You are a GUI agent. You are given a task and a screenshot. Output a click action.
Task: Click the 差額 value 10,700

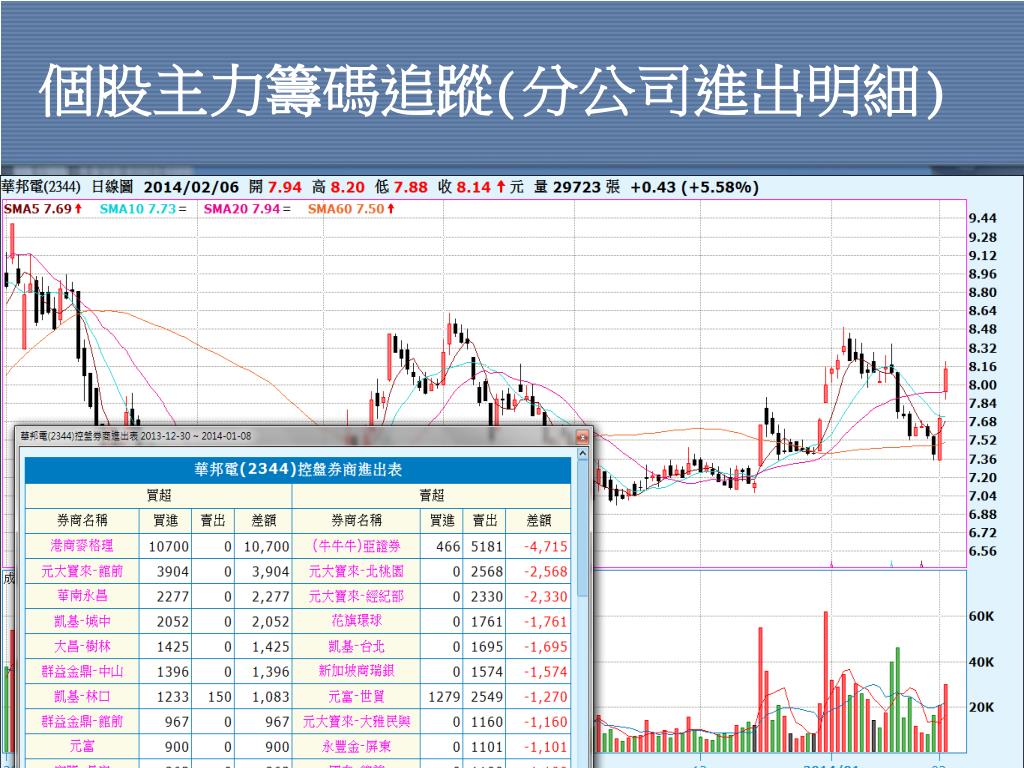[266, 546]
